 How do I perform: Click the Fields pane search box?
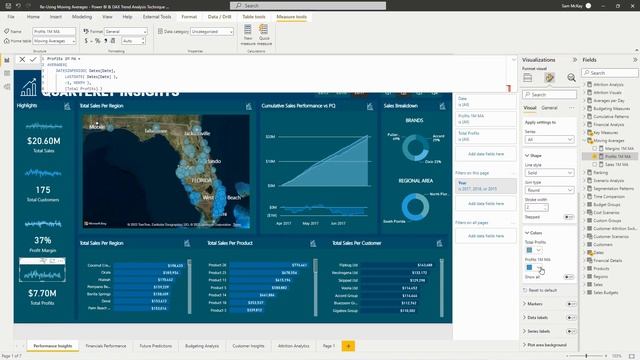[x=610, y=73]
